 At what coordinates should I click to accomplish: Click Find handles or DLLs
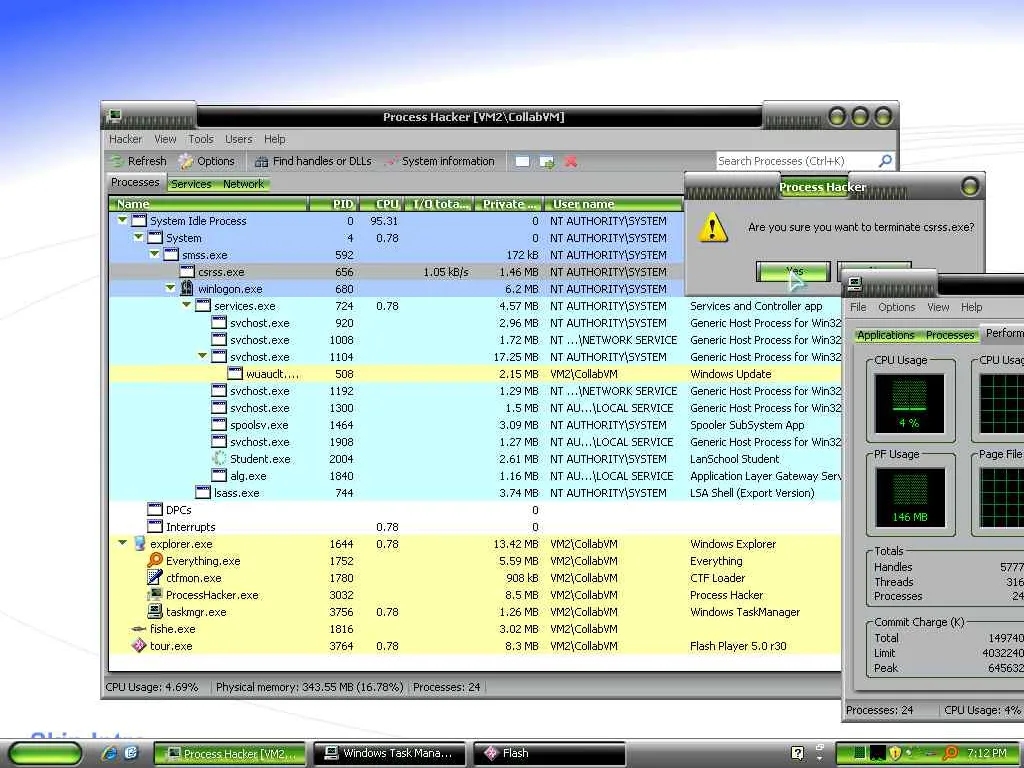(x=313, y=161)
